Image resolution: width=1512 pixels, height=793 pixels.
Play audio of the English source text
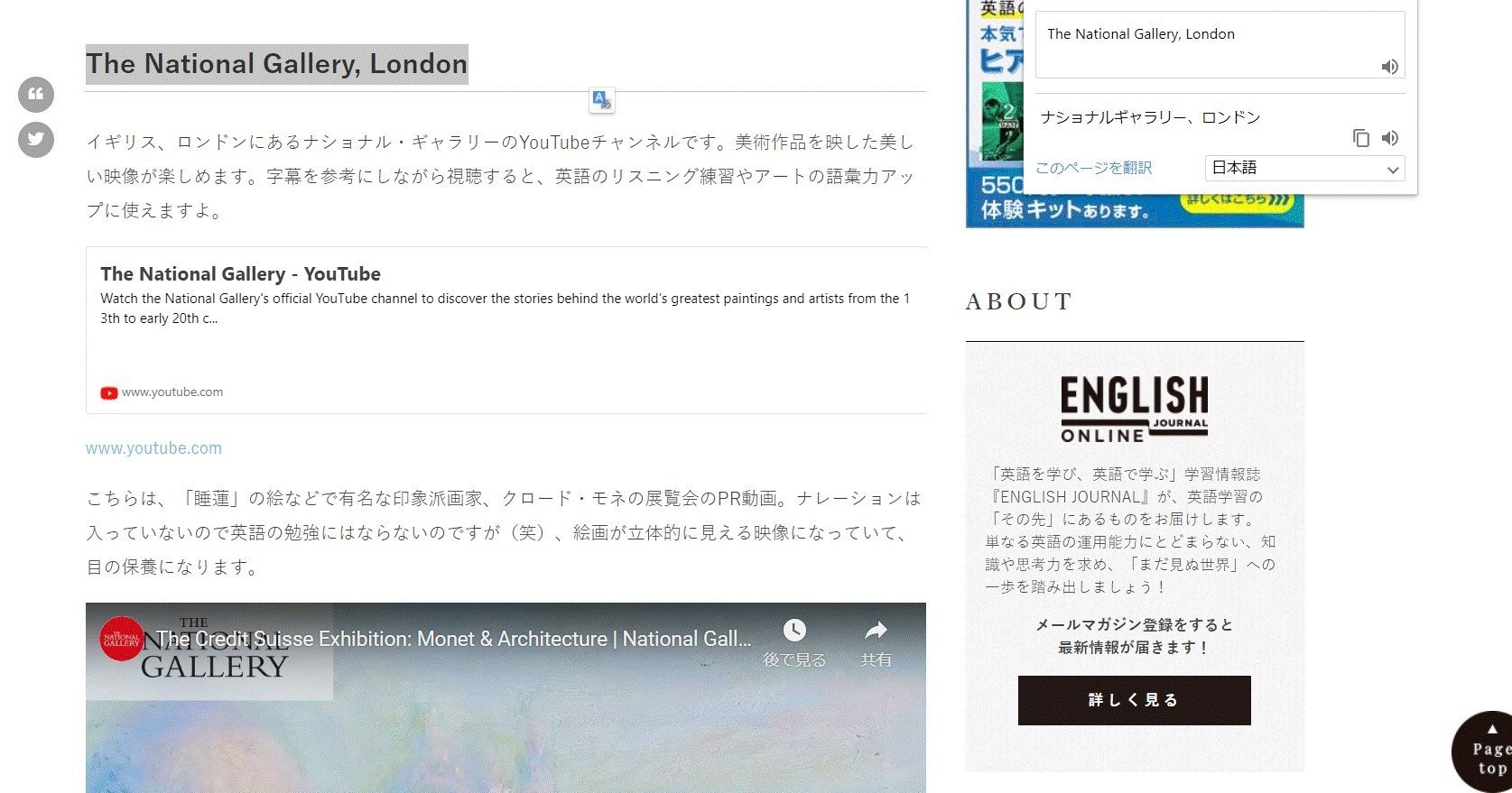point(1389,67)
